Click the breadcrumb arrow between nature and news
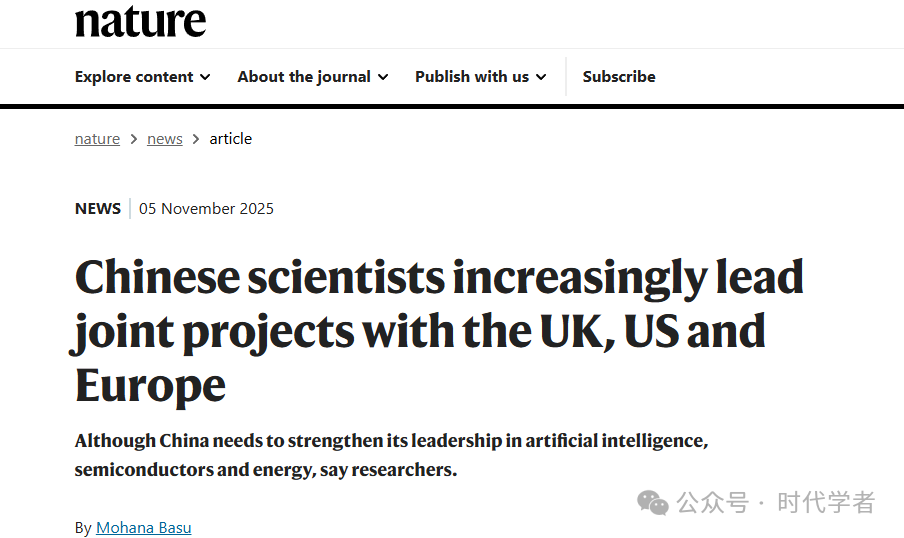This screenshot has height=538, width=904. click(x=133, y=139)
